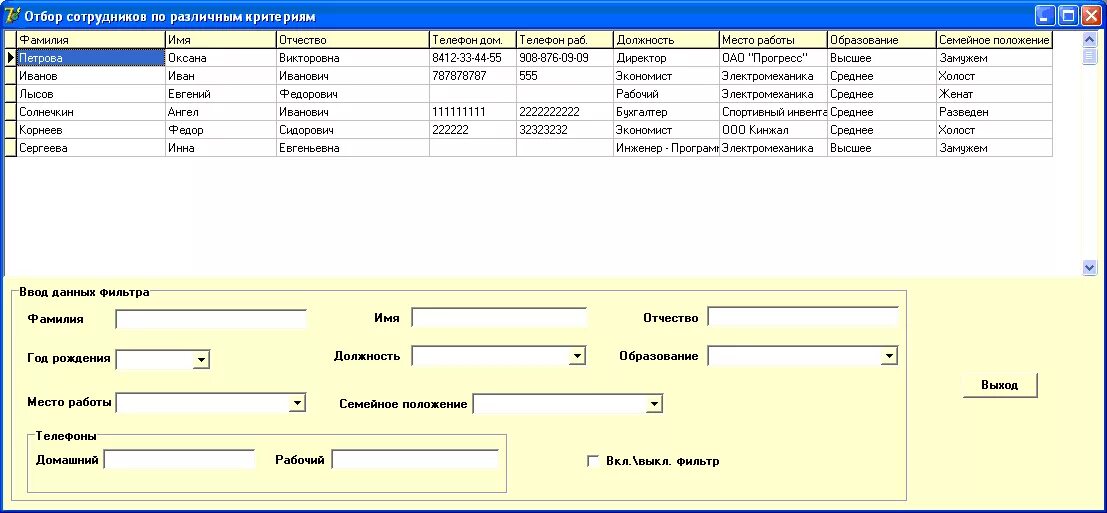Click work phone 908-876-09-09 cell
1107x513 pixels.
click(x=565, y=58)
